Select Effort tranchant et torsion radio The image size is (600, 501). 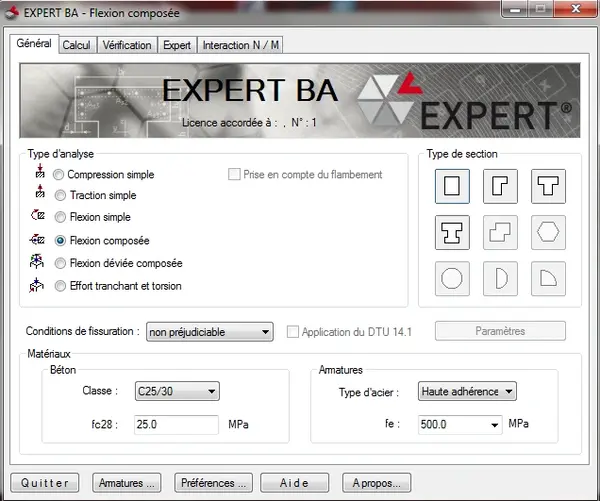coord(60,286)
